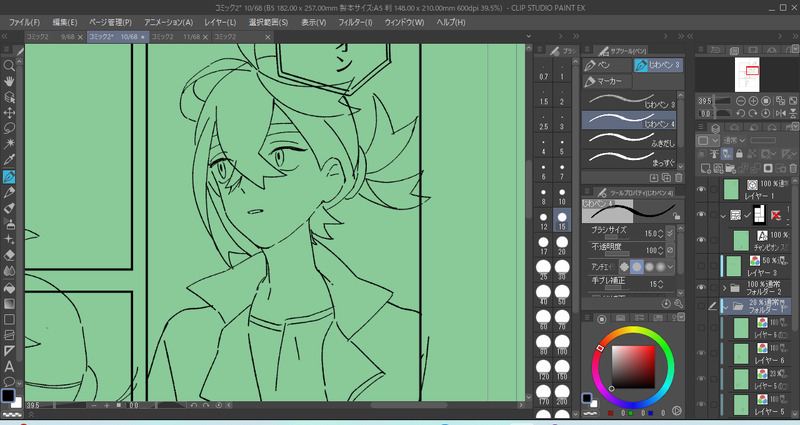
Task: Select the Text tool
Action: 9,366
